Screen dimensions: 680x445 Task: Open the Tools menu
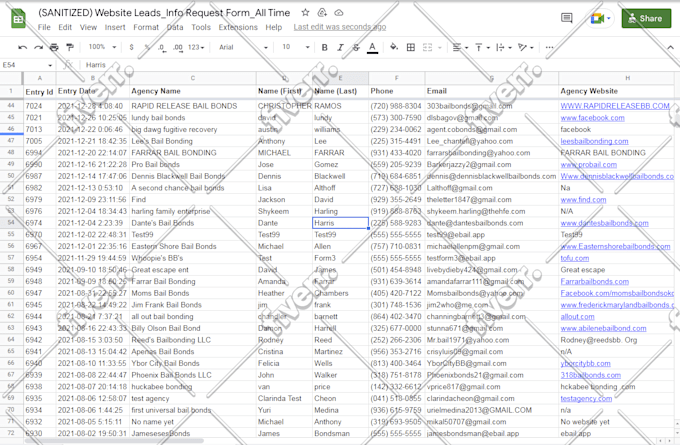coord(201,27)
